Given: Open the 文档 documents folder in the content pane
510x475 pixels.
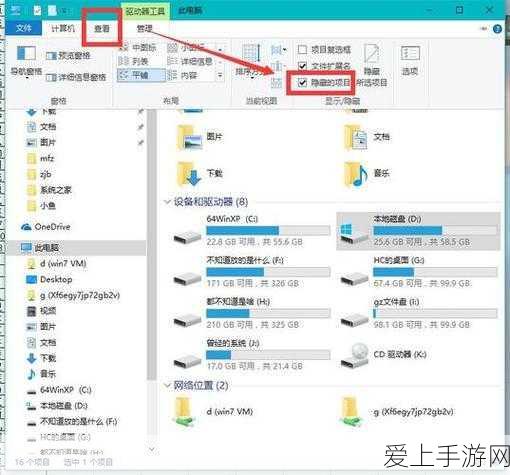Looking at the screenshot, I should [367, 137].
